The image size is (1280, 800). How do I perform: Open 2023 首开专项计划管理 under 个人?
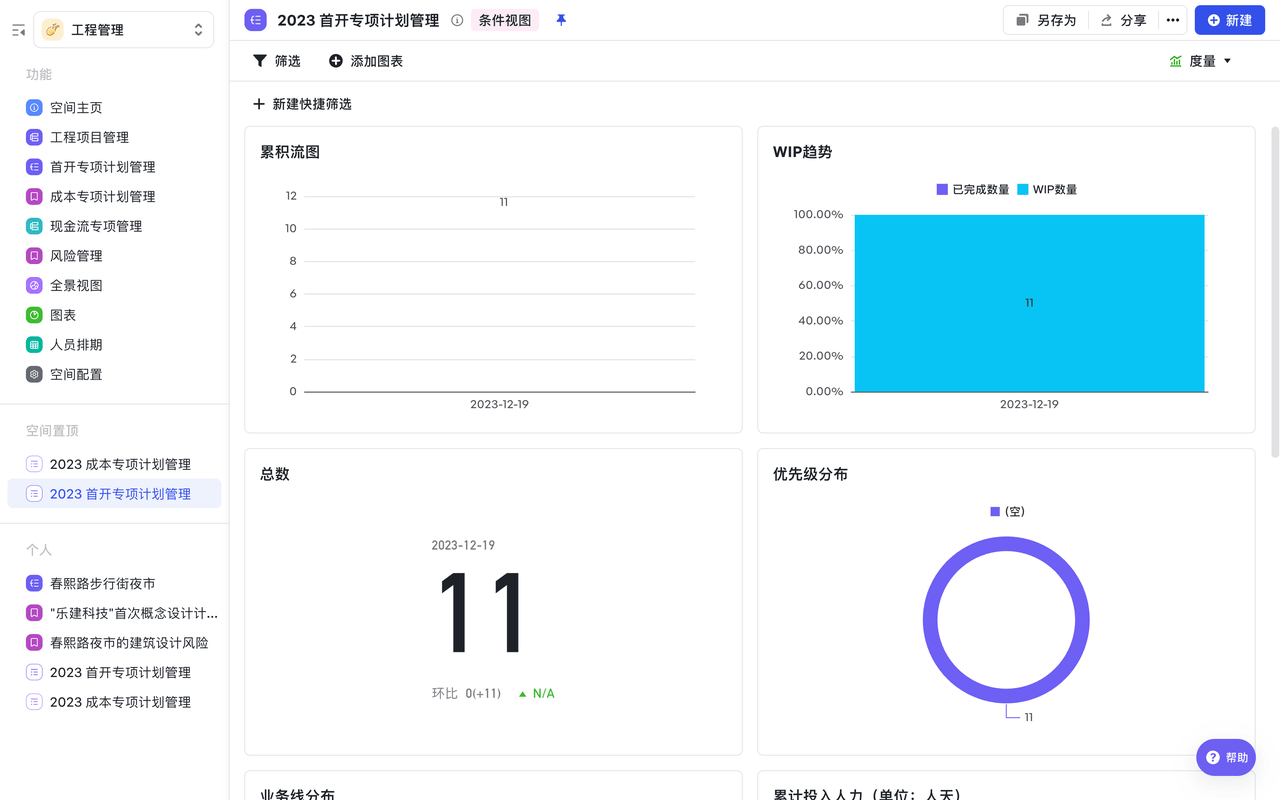(x=114, y=672)
